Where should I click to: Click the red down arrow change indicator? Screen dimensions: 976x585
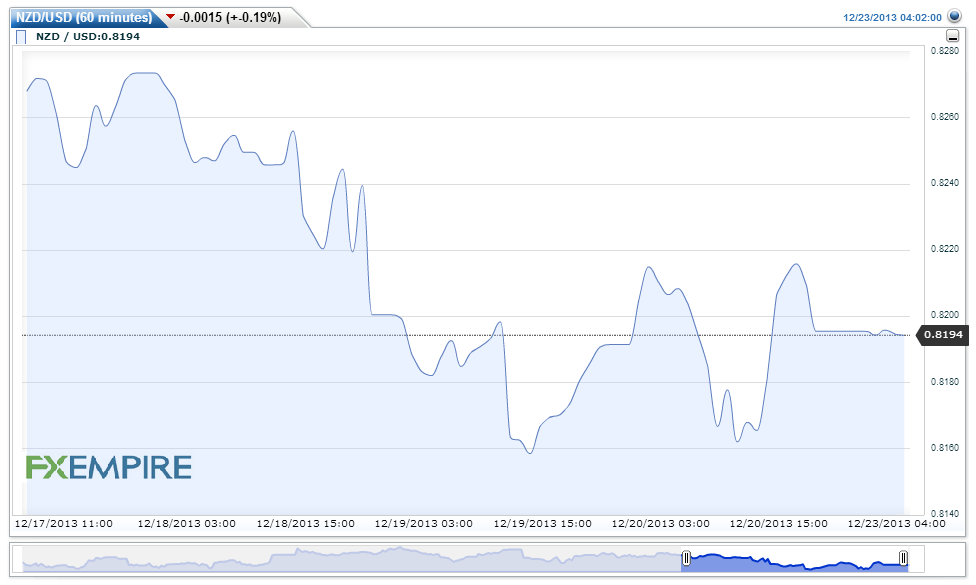171,17
